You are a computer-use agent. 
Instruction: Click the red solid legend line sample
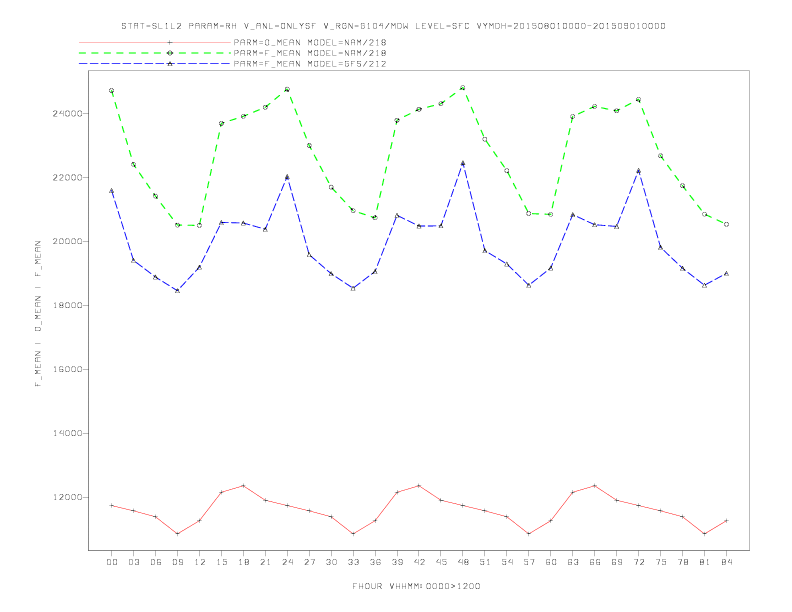coord(155,42)
